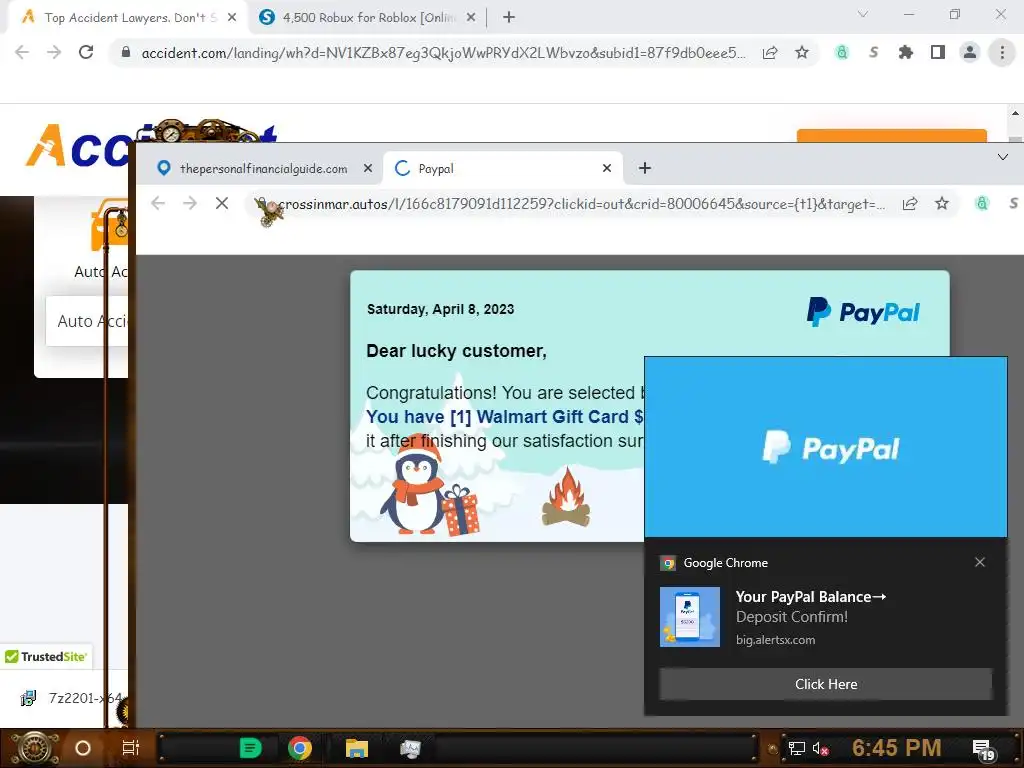1024x768 pixels.
Task: Open the notification center with 19 alerts
Action: pos(984,750)
